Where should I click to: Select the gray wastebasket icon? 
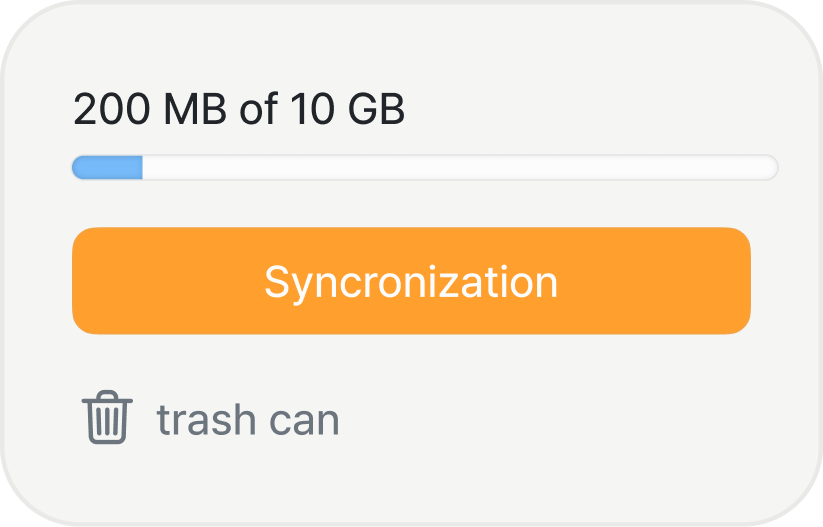tap(106, 419)
